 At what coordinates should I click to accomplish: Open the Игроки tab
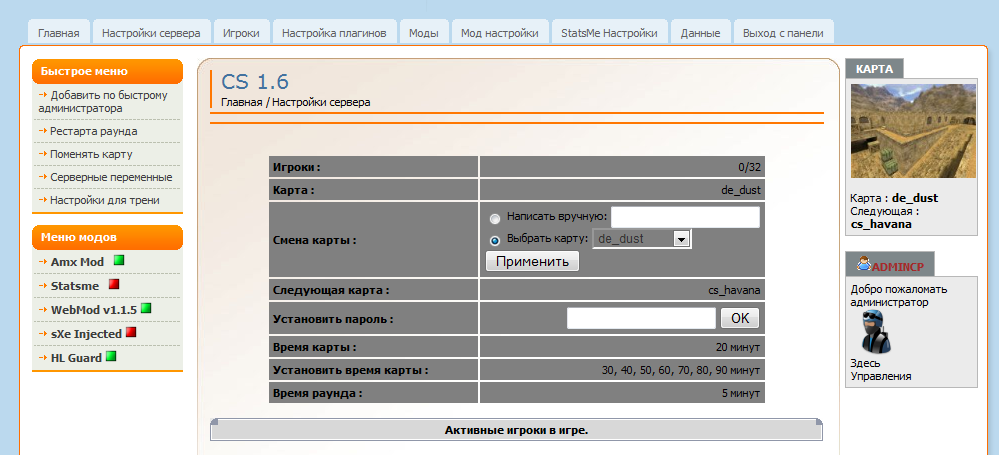click(x=241, y=33)
